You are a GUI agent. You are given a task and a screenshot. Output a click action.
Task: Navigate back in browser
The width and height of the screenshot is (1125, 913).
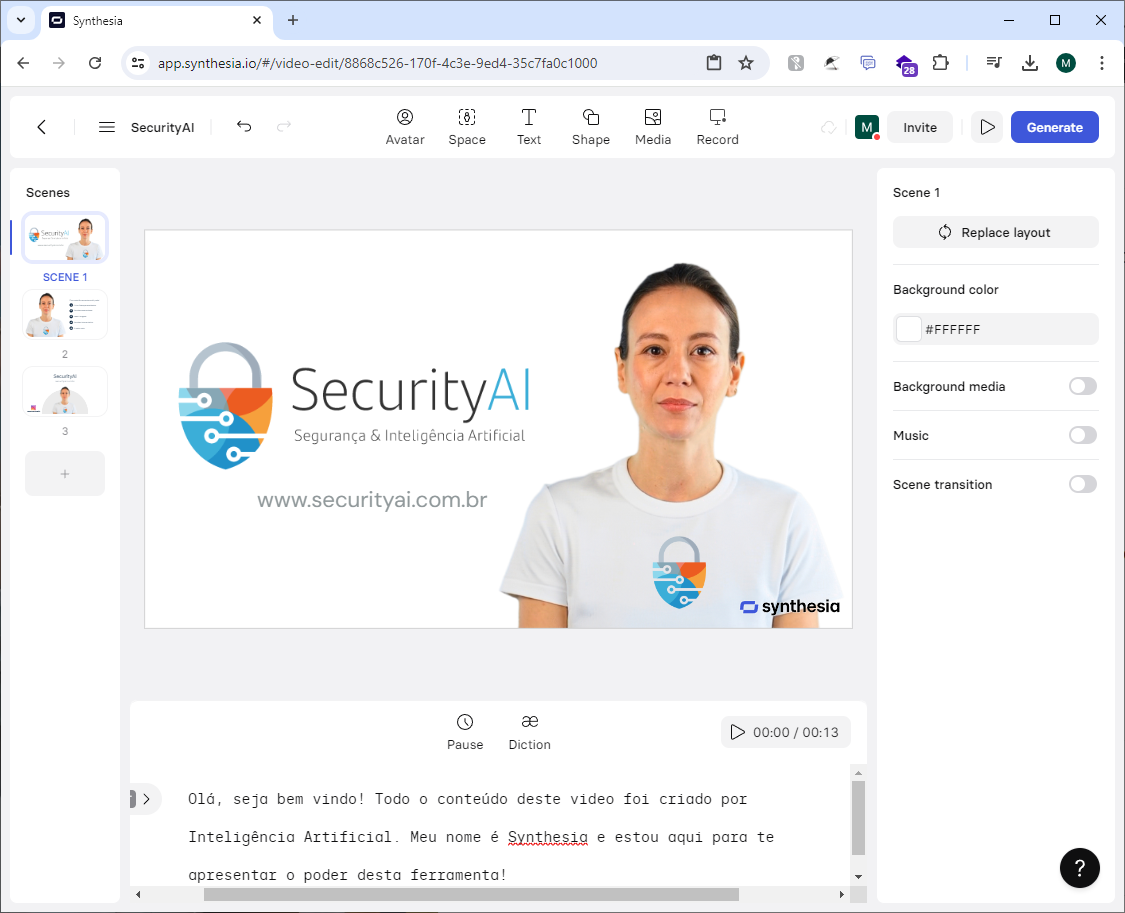click(x=23, y=63)
